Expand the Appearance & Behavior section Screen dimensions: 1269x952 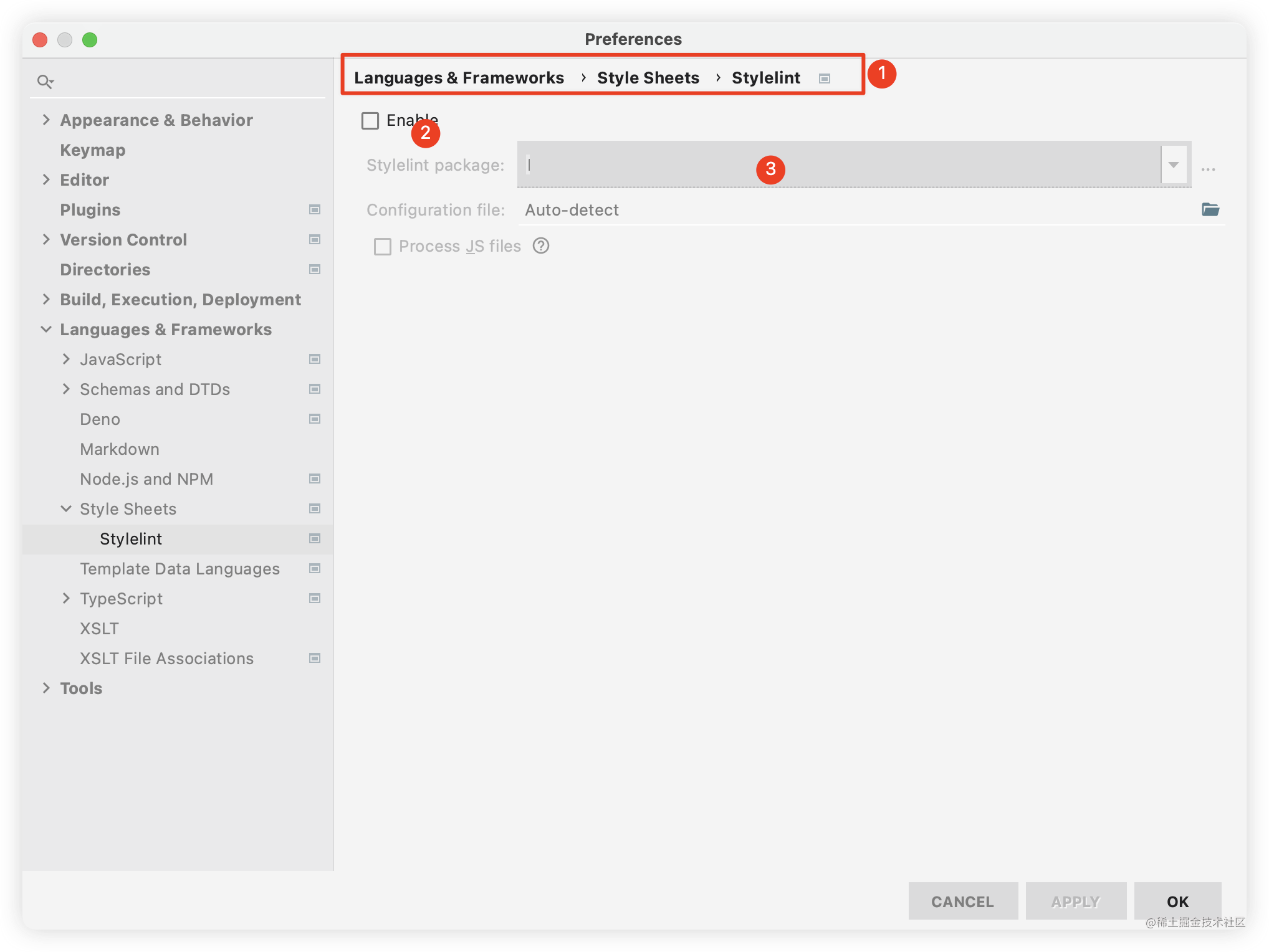[x=46, y=120]
